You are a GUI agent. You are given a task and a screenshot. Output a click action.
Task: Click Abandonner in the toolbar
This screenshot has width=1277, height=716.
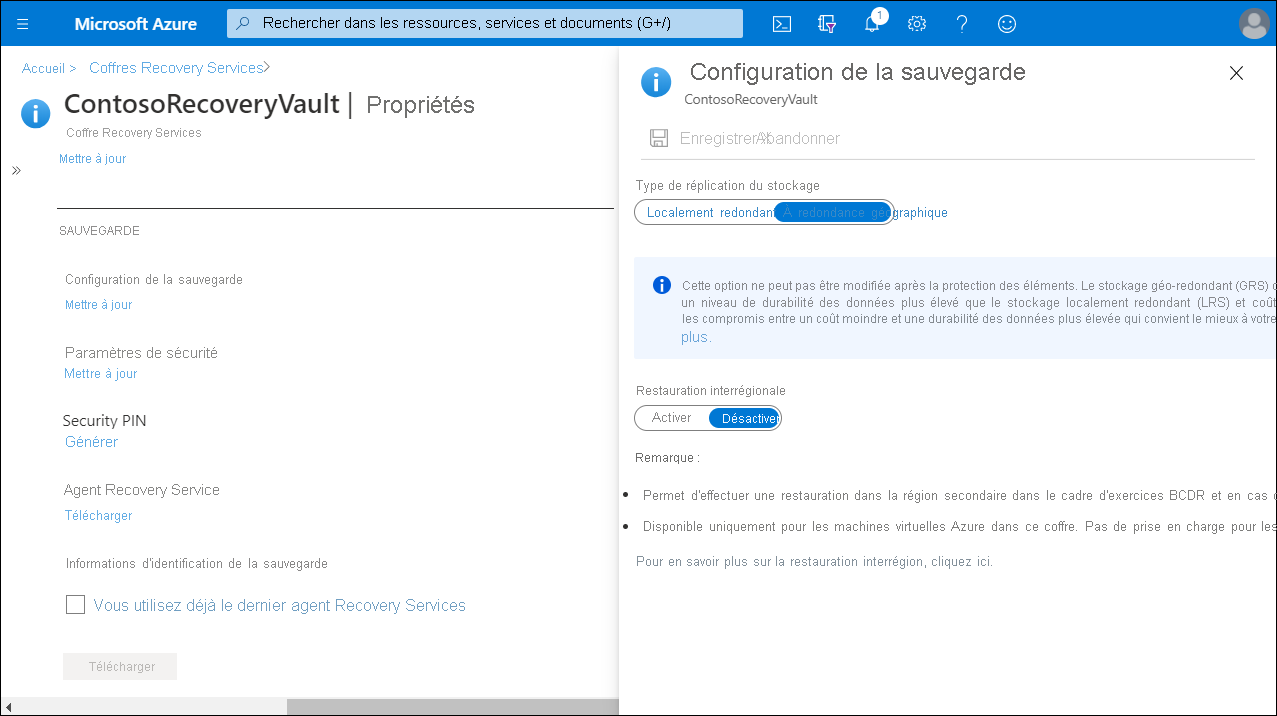[799, 138]
